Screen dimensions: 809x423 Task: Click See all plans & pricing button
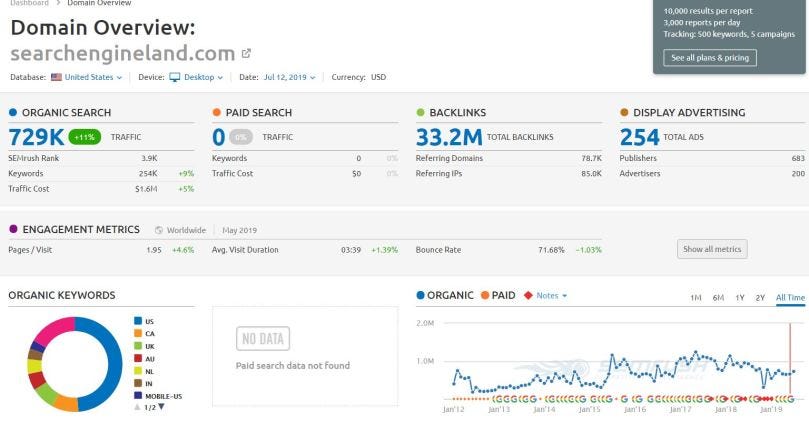710,58
